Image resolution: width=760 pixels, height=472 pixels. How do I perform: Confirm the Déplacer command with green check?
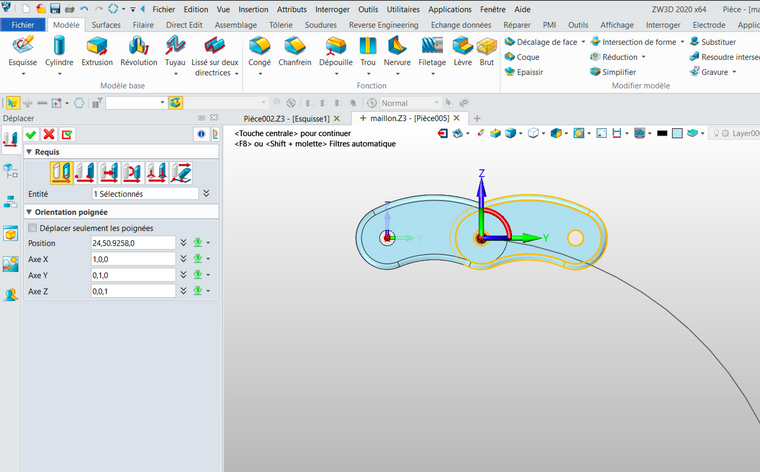(32, 134)
